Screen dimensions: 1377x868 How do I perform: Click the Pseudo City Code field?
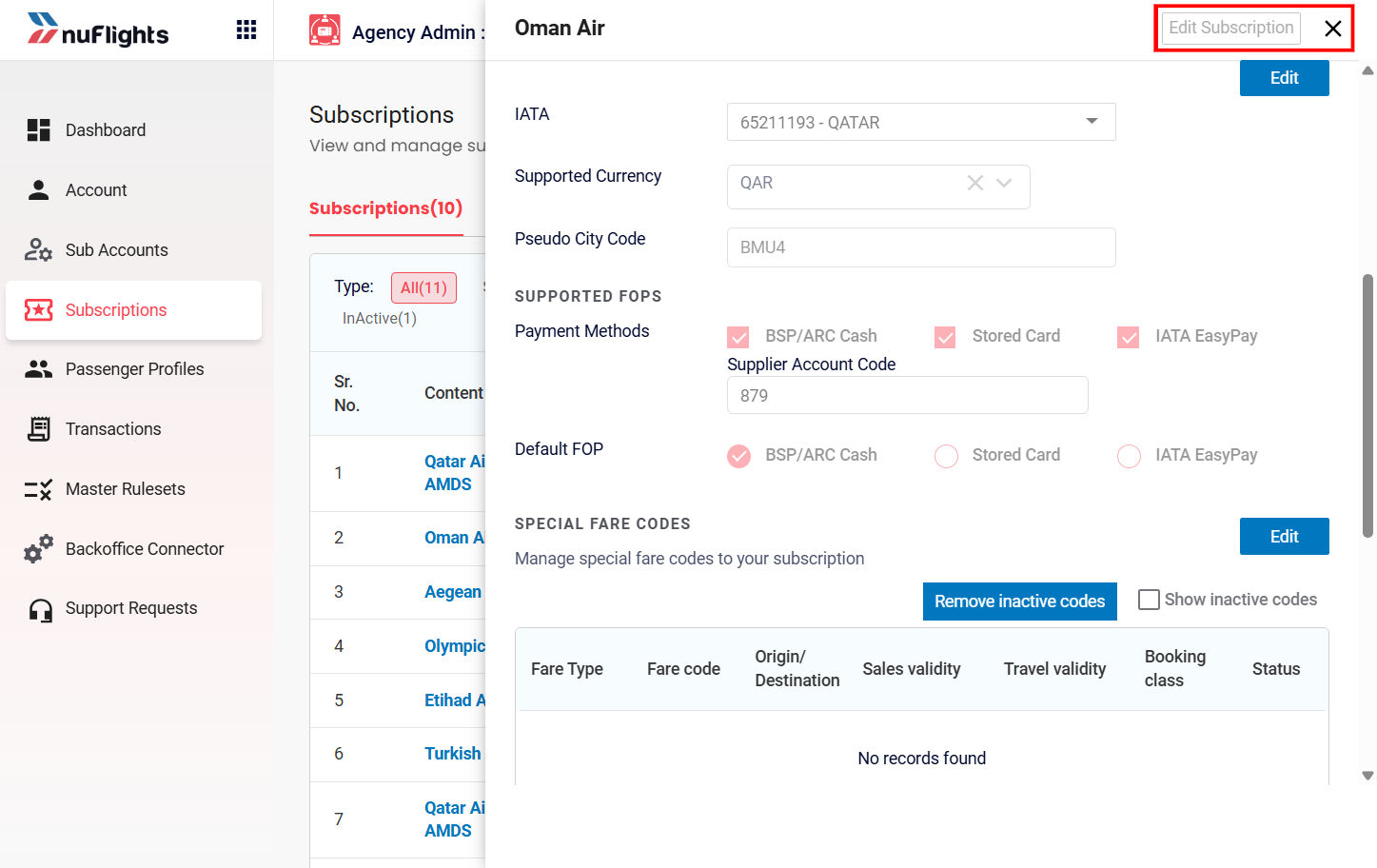click(921, 247)
